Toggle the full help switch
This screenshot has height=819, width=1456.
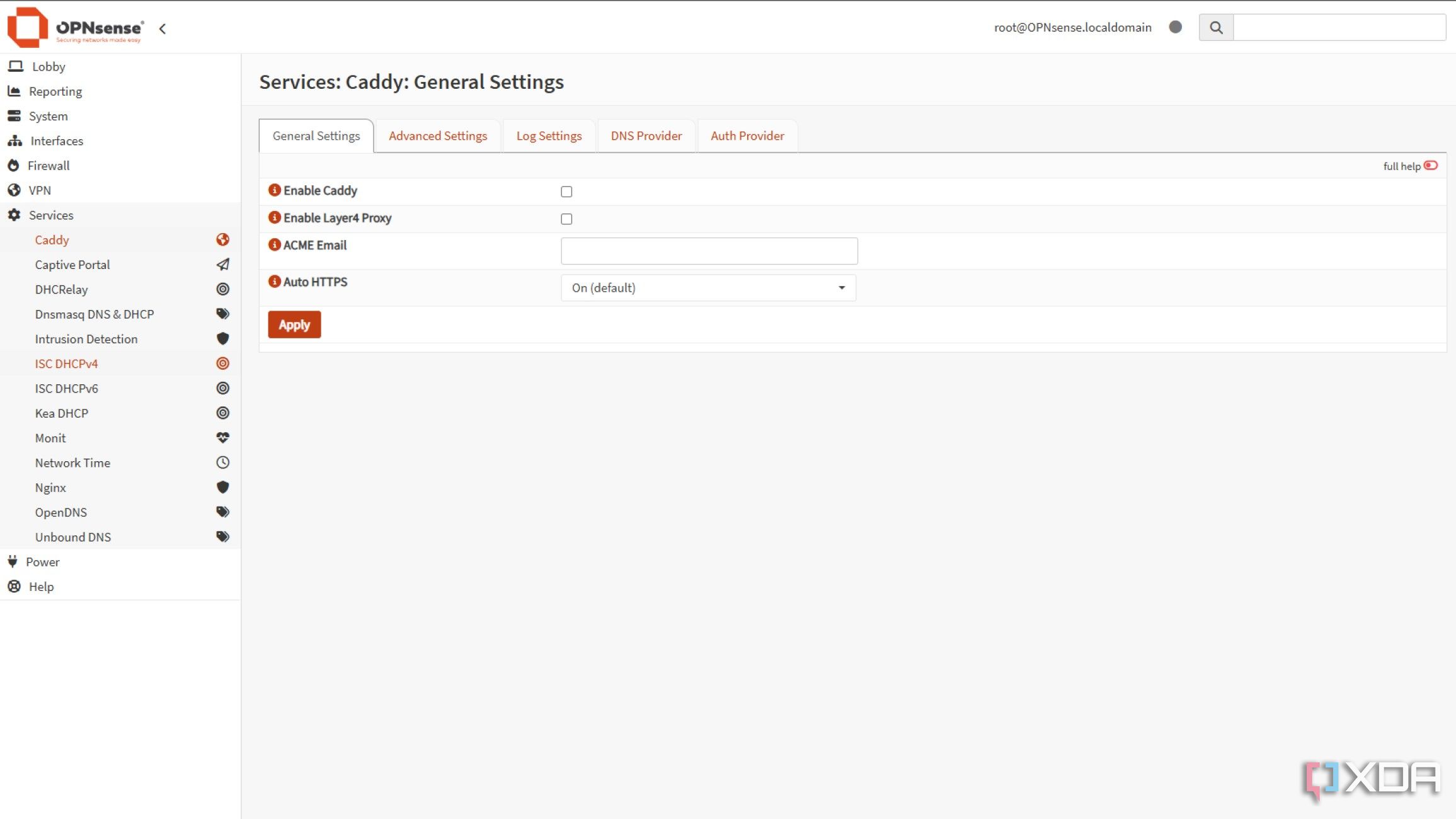pyautogui.click(x=1430, y=165)
